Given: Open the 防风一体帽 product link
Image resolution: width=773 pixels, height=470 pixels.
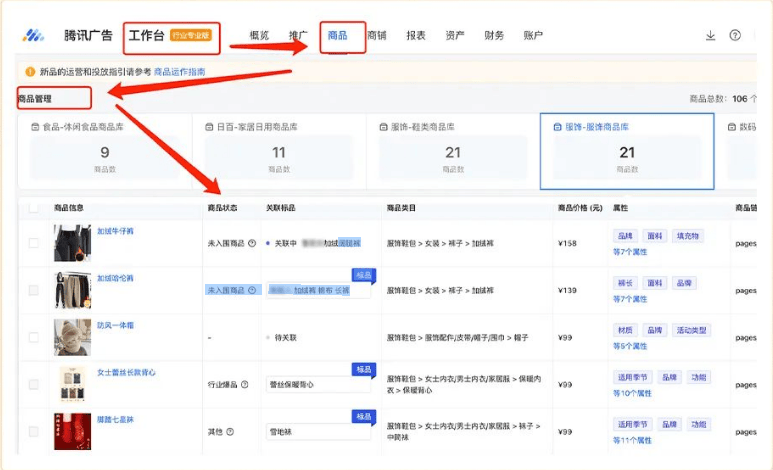Looking at the screenshot, I should click(115, 325).
